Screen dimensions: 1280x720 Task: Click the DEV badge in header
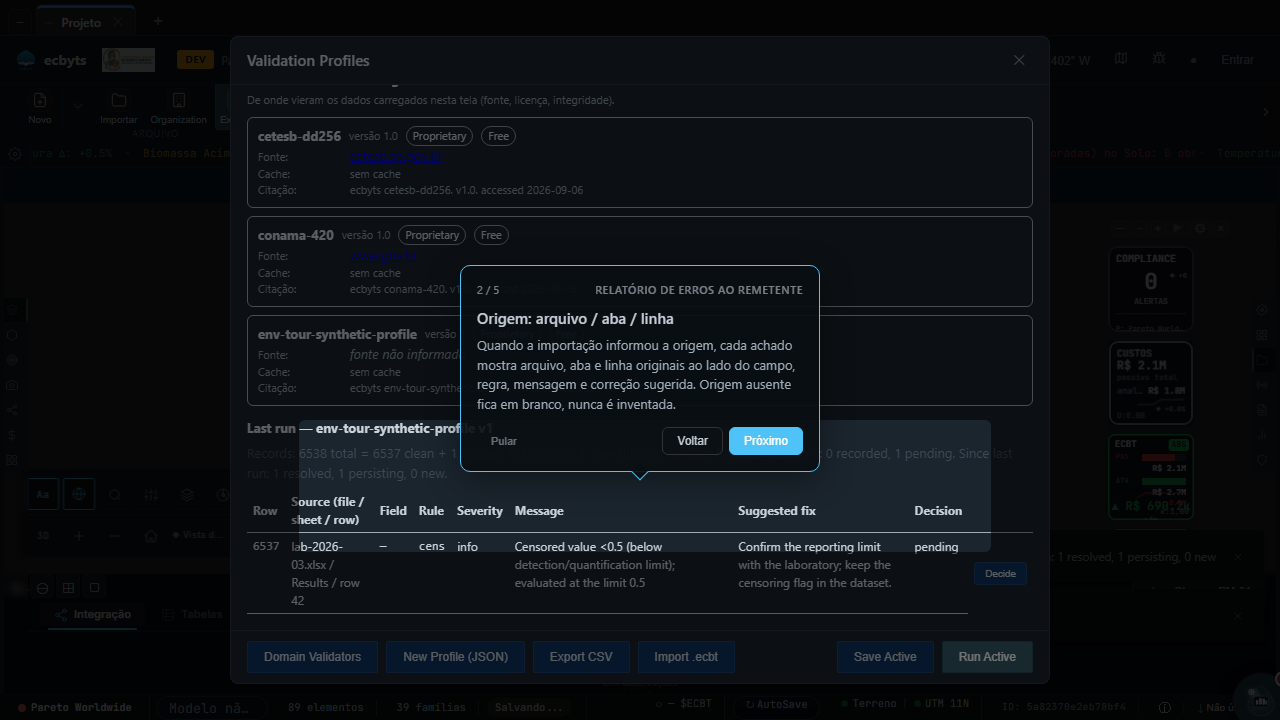click(x=195, y=60)
